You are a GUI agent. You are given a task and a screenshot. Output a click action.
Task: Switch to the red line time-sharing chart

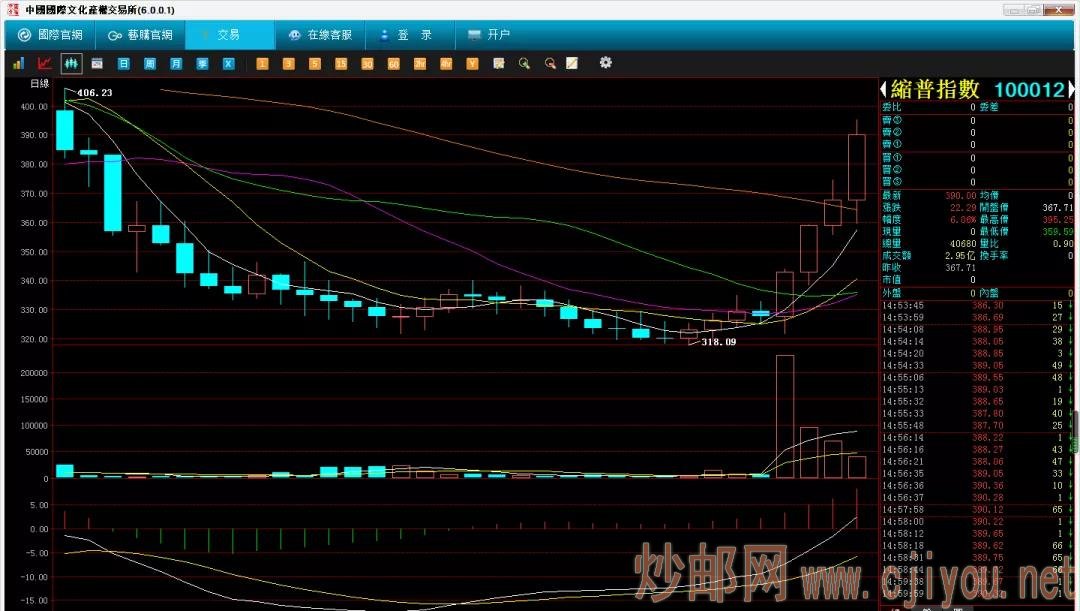[44, 63]
